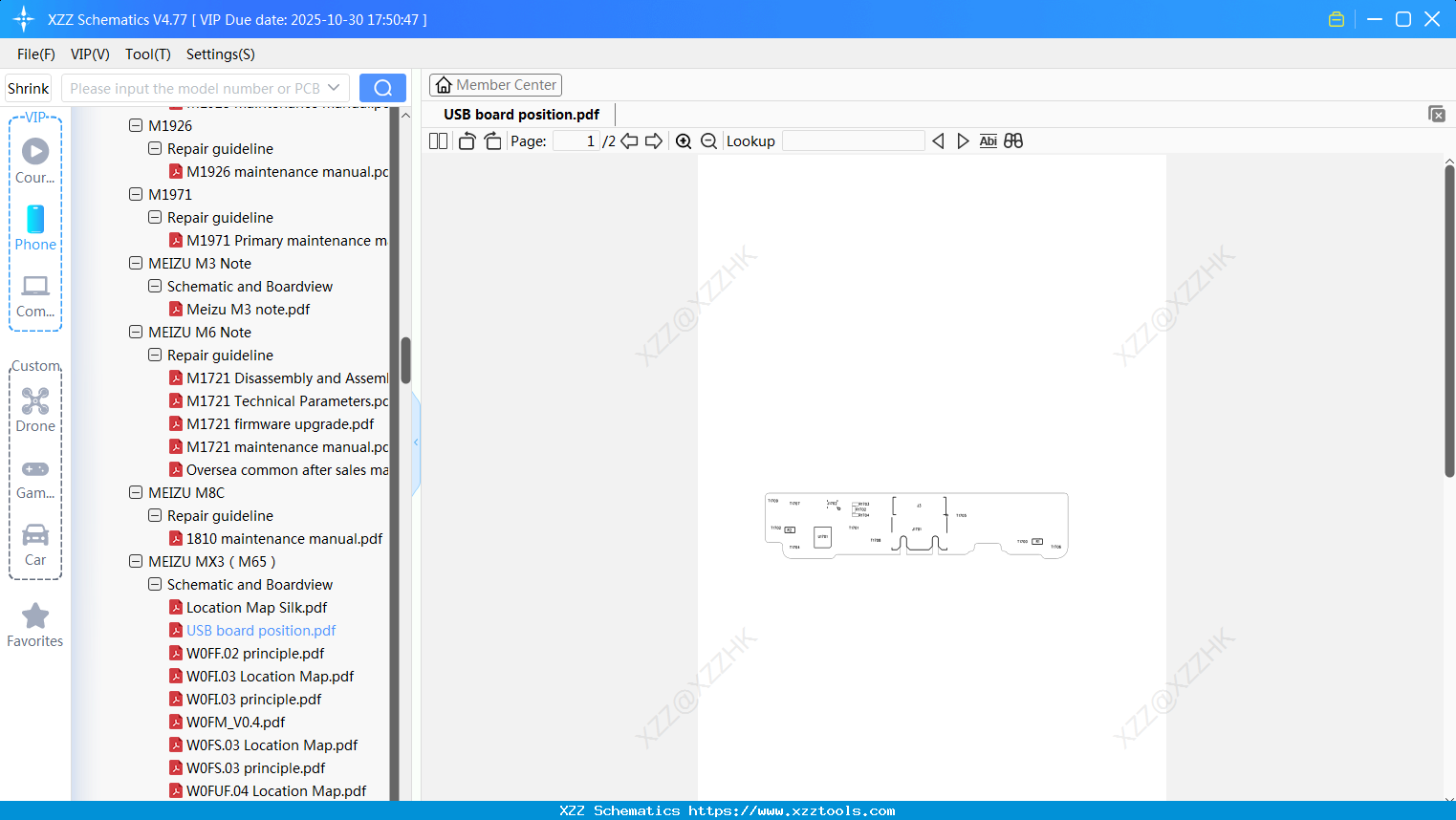Go to the previous page arrow
The width and height of the screenshot is (1456, 820).
pyautogui.click(x=629, y=141)
